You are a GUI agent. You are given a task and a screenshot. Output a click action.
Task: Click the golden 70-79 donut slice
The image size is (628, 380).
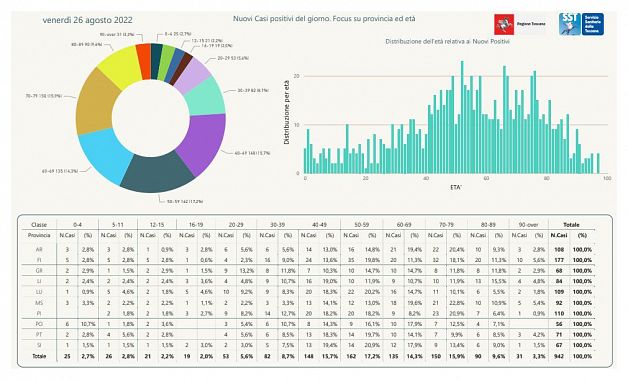[95, 103]
